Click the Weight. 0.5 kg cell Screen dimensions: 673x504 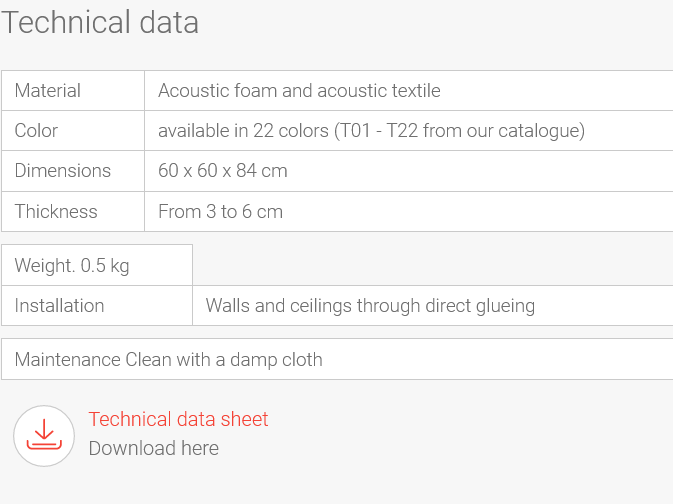(97, 265)
